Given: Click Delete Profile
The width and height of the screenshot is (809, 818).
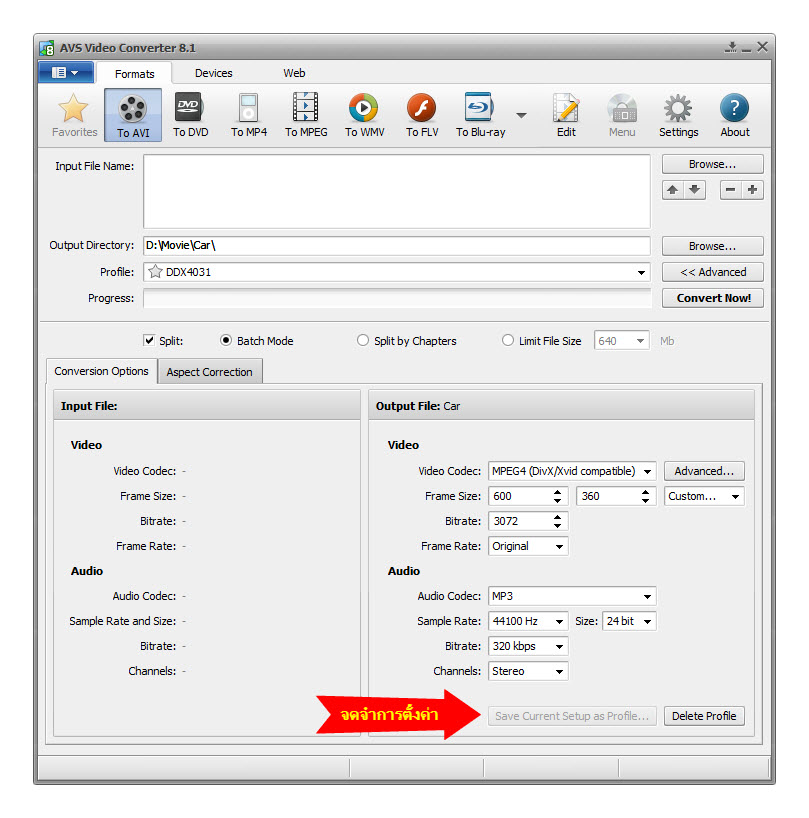Looking at the screenshot, I should pos(704,716).
